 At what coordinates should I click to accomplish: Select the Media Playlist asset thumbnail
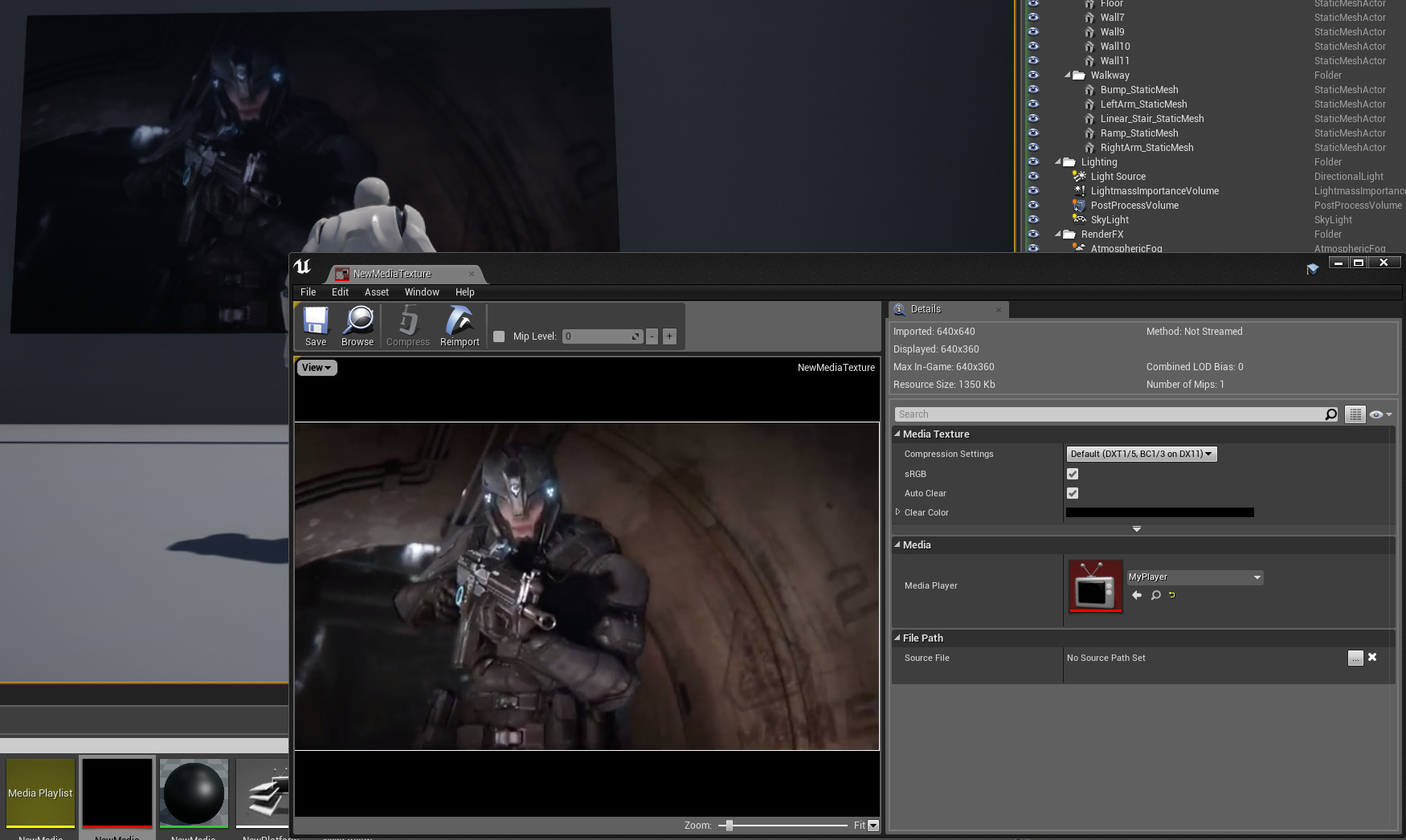point(40,793)
